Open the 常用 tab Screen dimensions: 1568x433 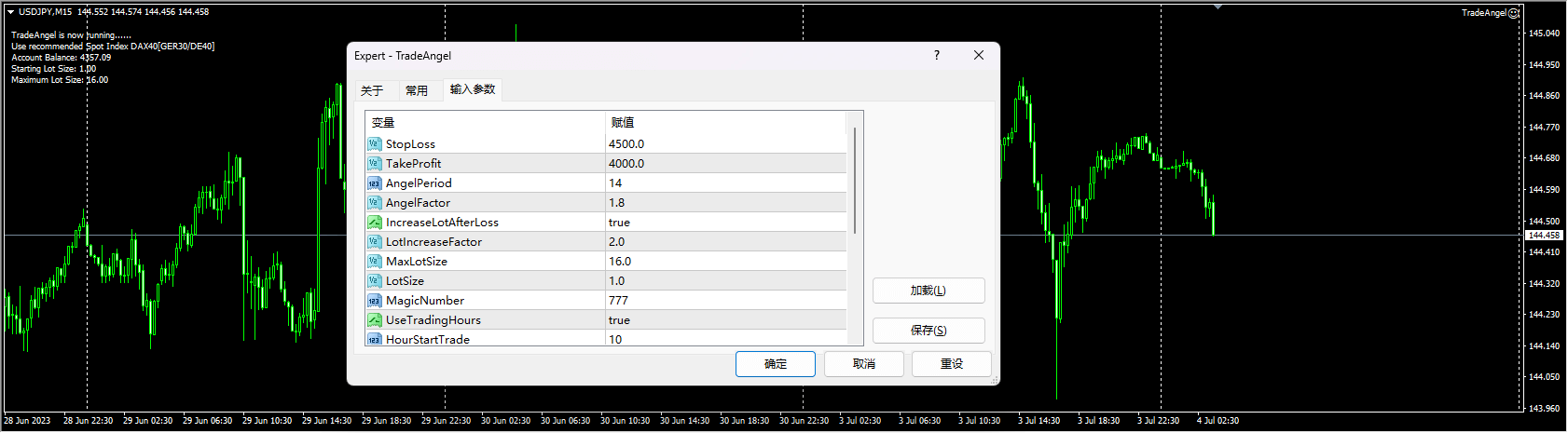point(417,90)
